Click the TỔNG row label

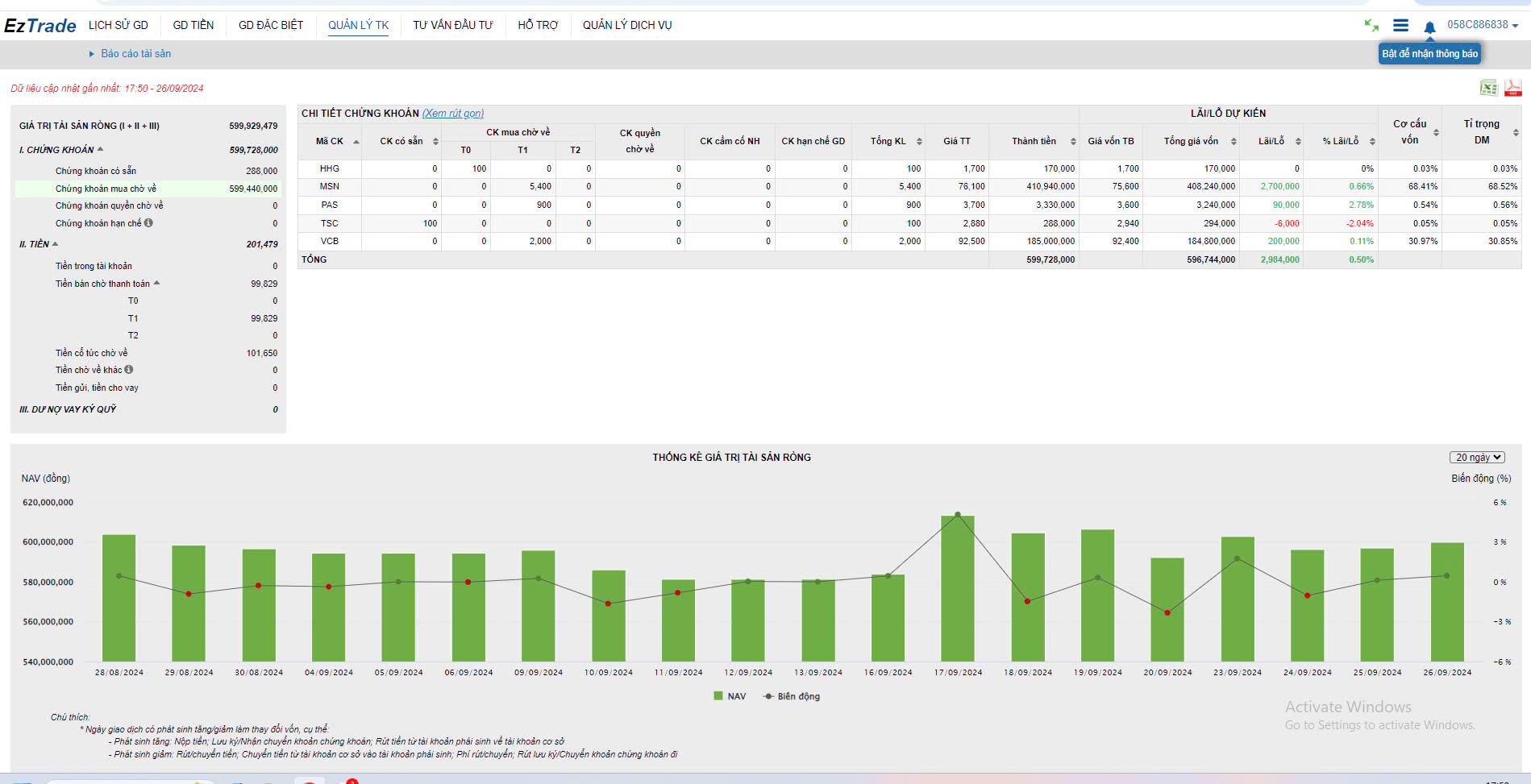[x=314, y=259]
